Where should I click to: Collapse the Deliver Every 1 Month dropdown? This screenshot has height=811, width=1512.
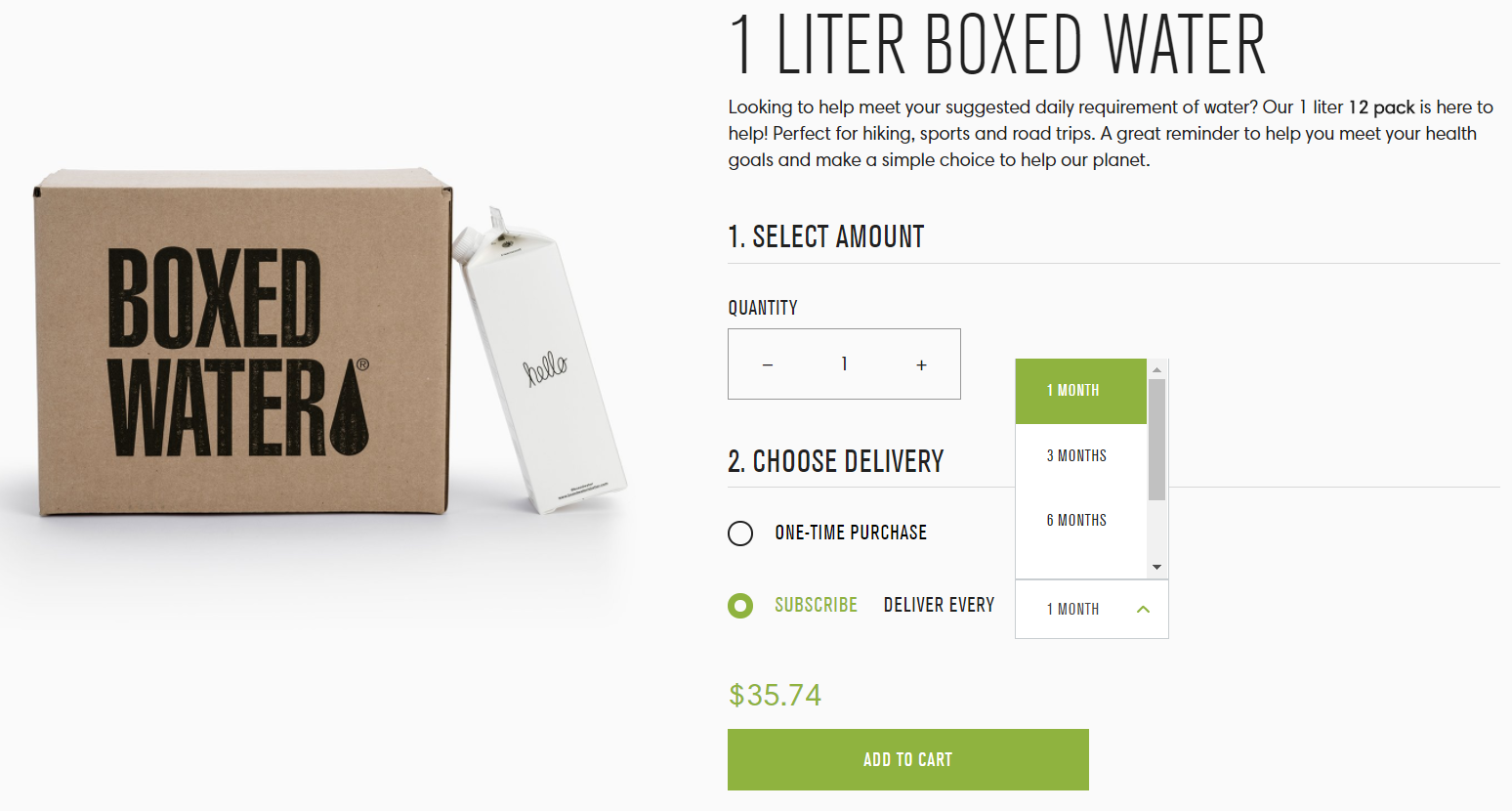(1092, 609)
